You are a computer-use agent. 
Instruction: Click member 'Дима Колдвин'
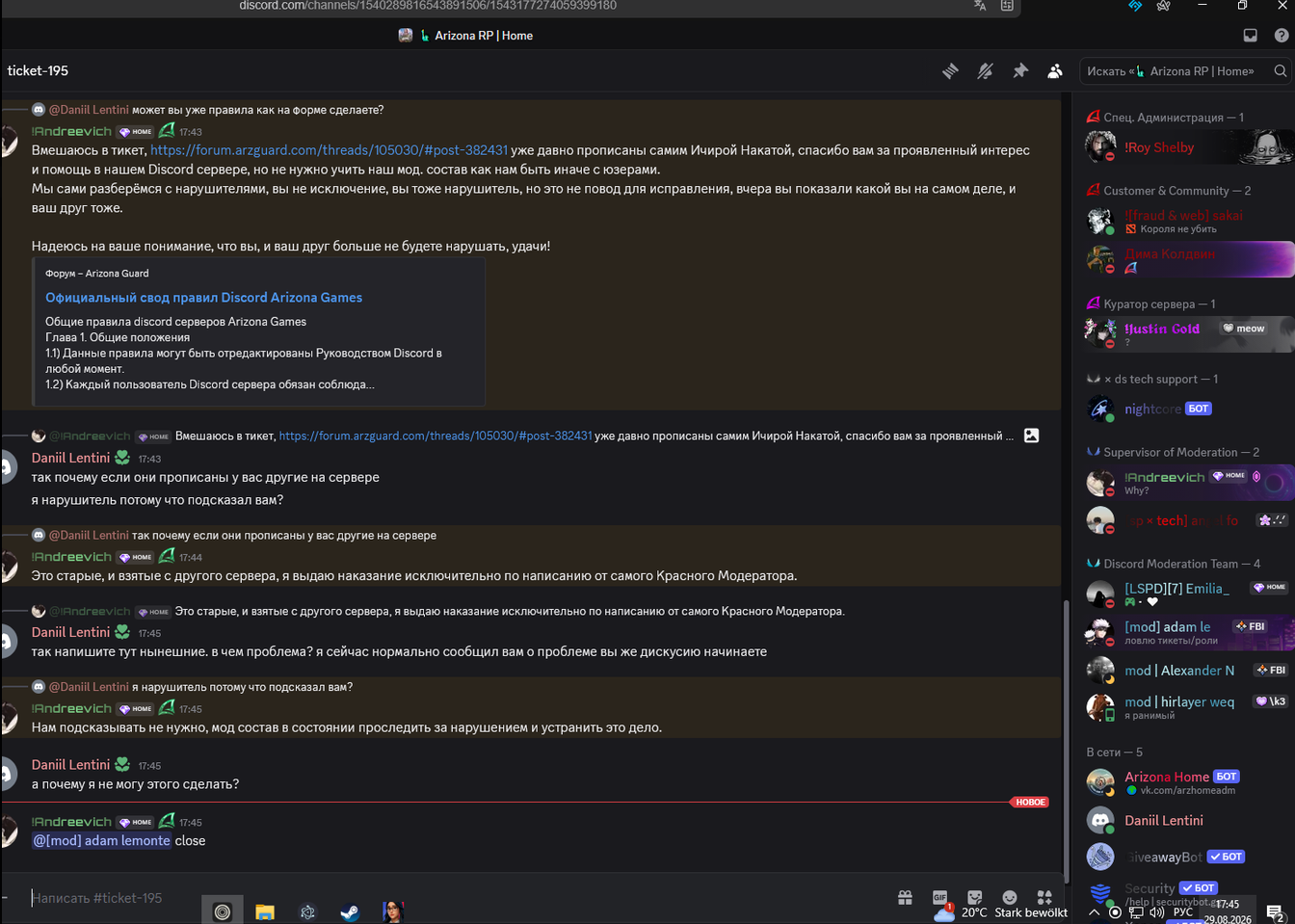pyautogui.click(x=1188, y=260)
